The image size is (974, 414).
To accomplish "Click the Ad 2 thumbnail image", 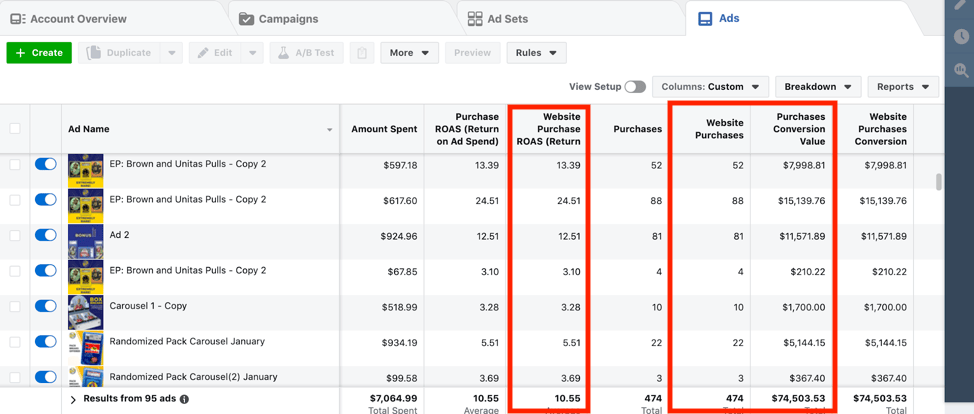I will pos(86,242).
